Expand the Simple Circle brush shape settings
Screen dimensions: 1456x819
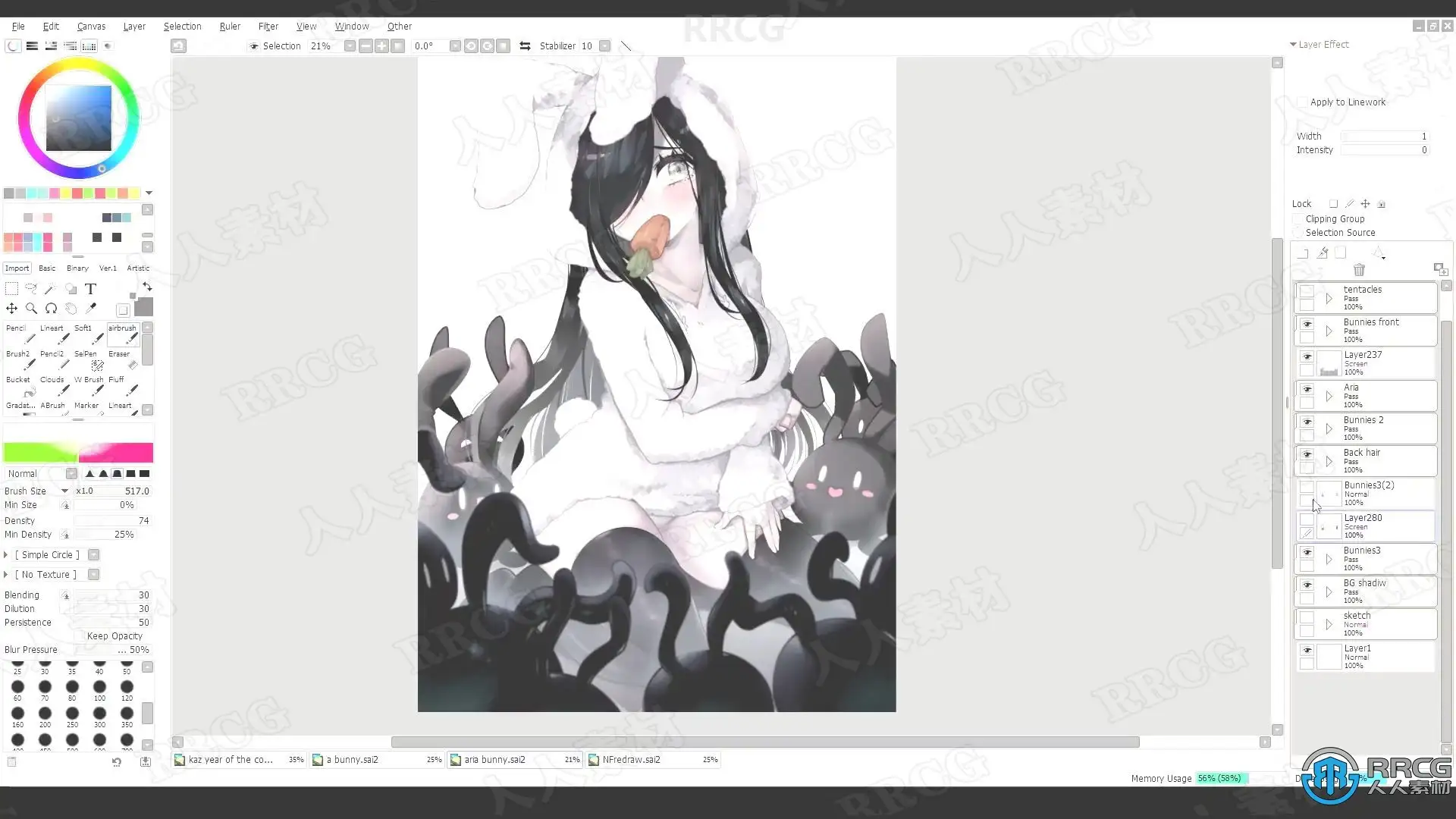(6, 555)
